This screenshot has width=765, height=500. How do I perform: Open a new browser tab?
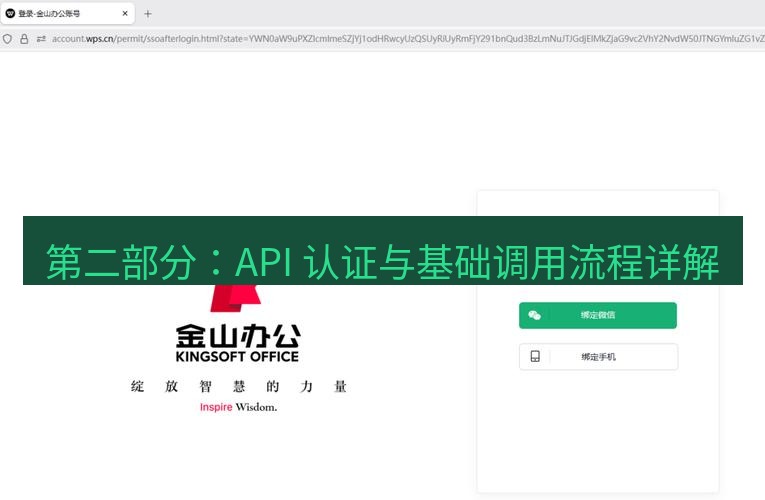[x=148, y=14]
